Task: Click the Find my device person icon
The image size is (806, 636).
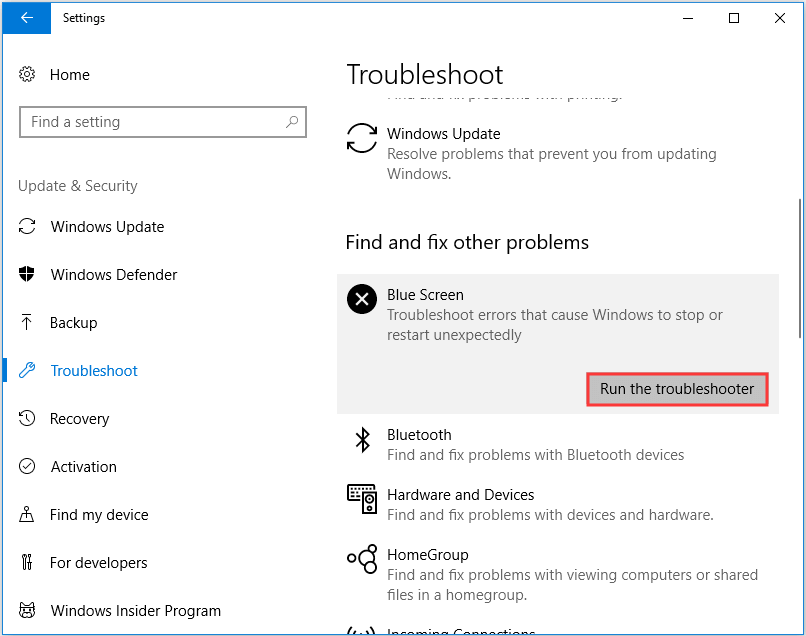Action: [x=27, y=515]
